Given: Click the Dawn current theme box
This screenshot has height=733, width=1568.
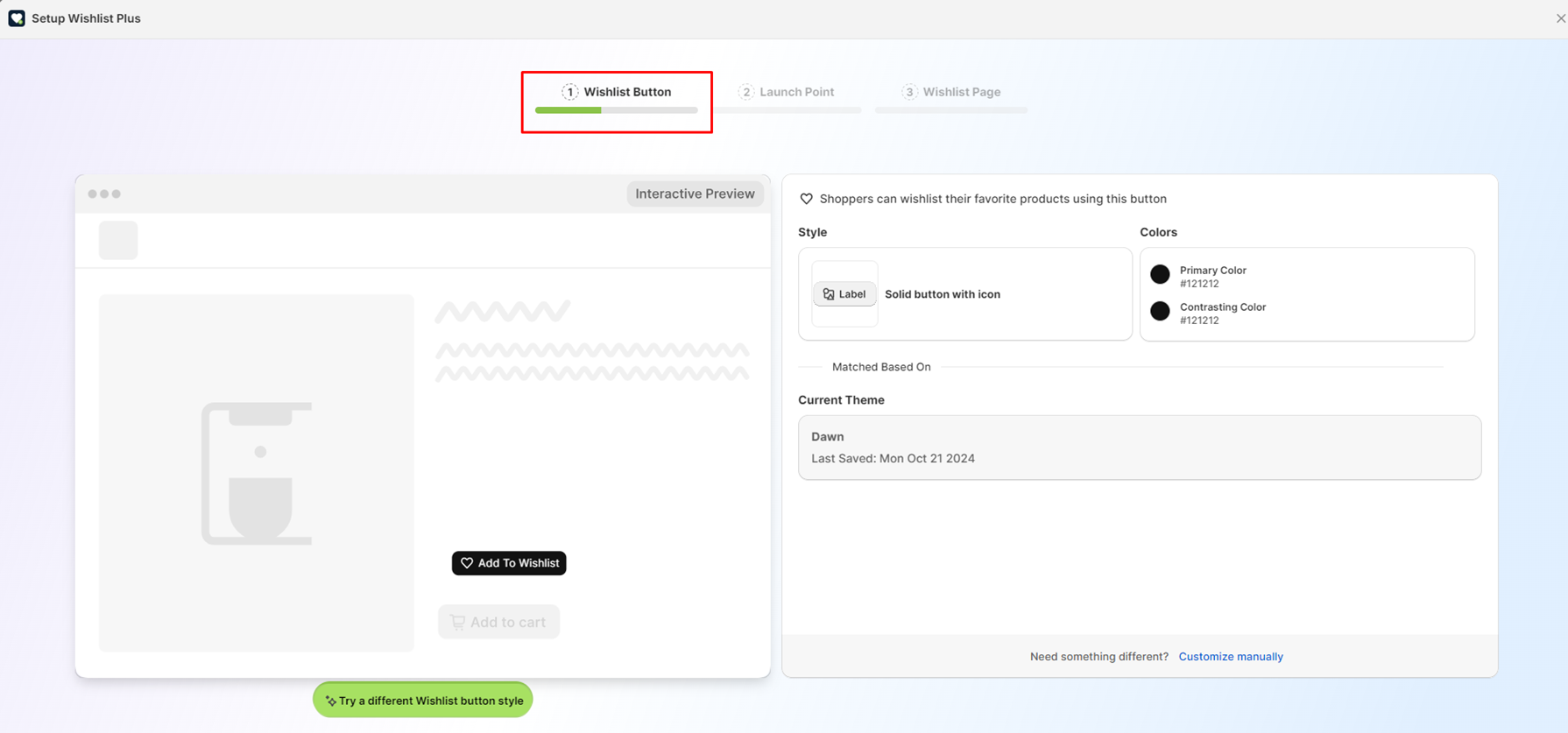Looking at the screenshot, I should coord(1139,448).
